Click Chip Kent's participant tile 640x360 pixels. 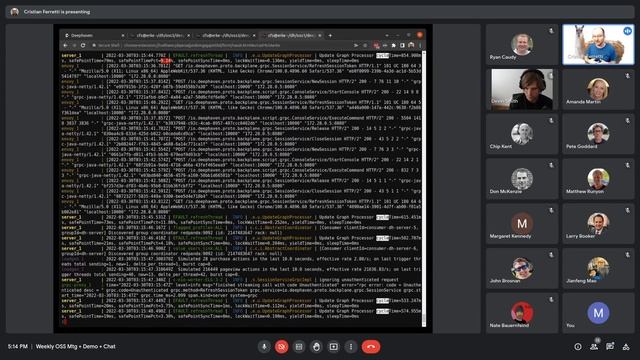(x=522, y=134)
